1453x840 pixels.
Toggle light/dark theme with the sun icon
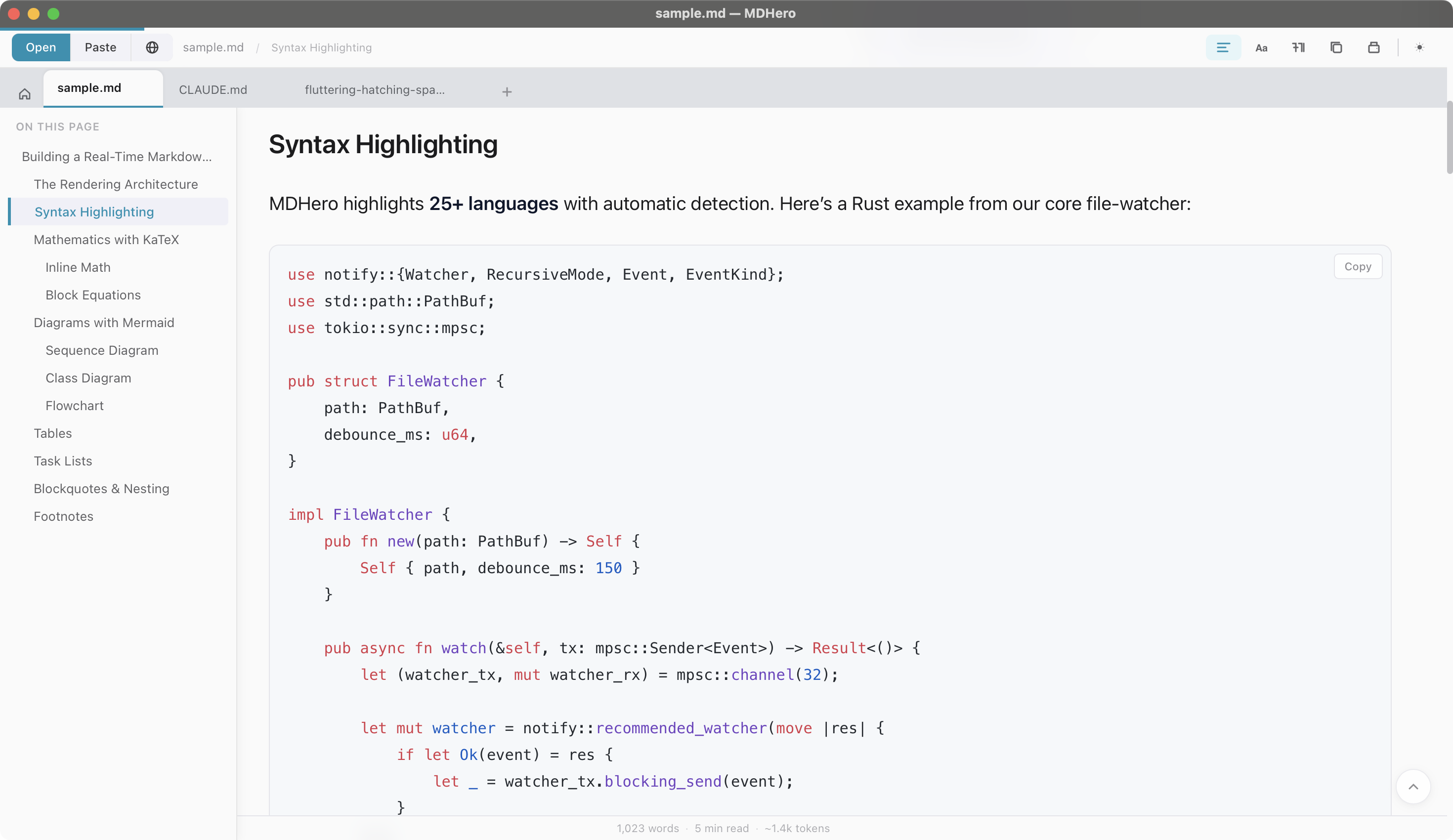point(1419,47)
